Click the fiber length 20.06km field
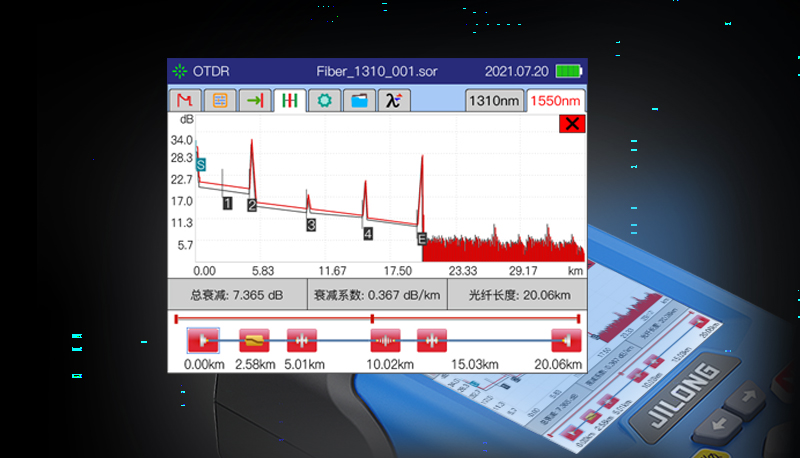This screenshot has height=458, width=800. tap(517, 295)
